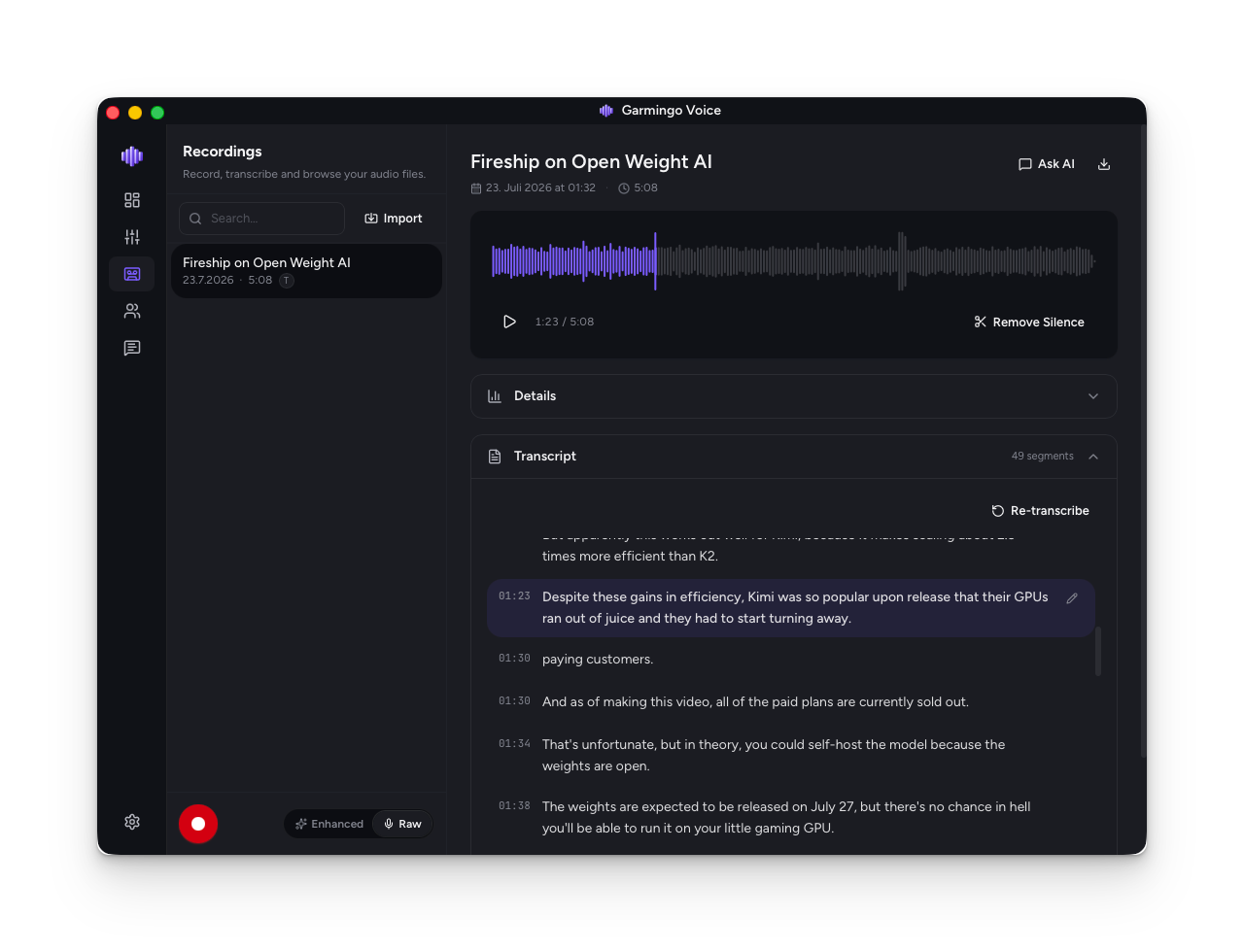Select the recordings cassette icon in the sidebar
The height and width of the screenshot is (952, 1244).
(132, 274)
